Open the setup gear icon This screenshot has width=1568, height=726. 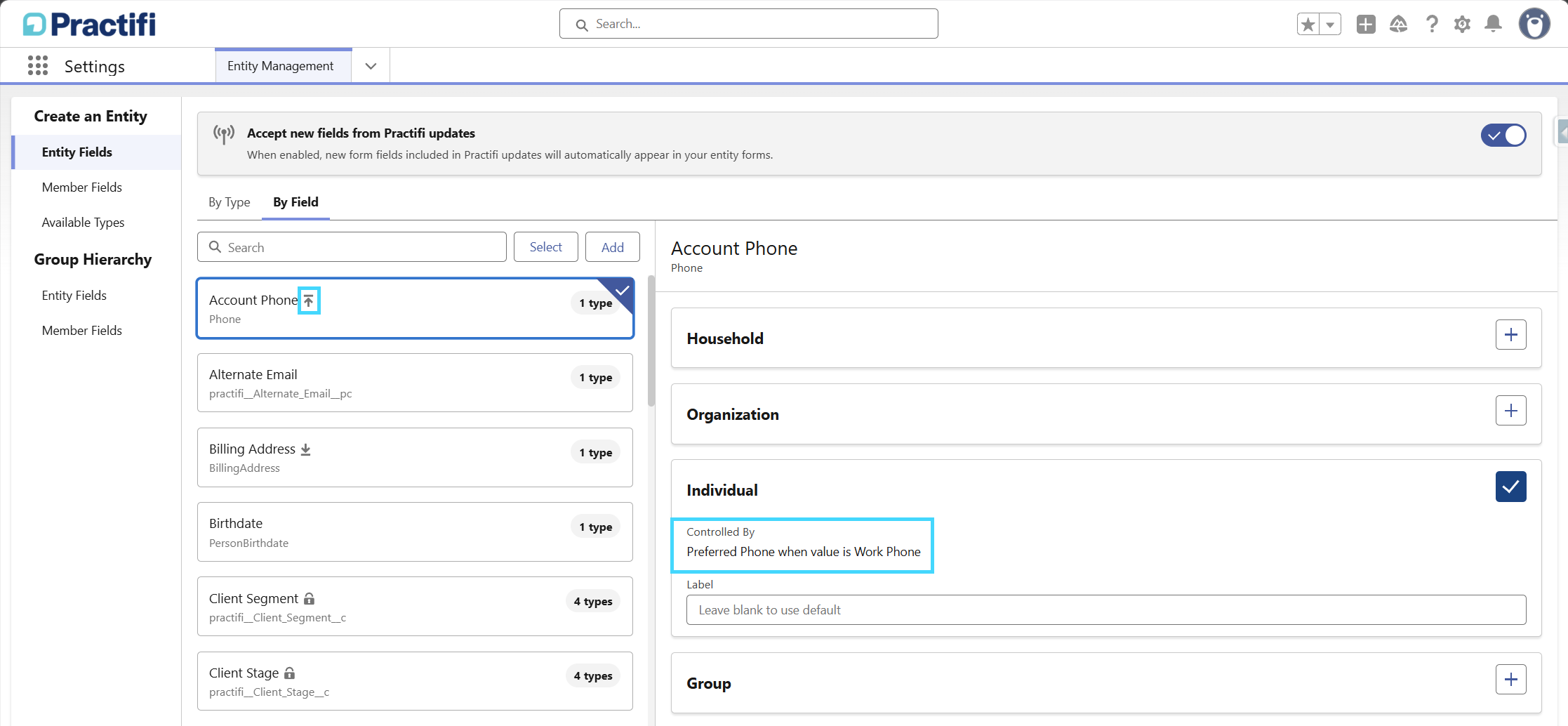coord(1462,25)
